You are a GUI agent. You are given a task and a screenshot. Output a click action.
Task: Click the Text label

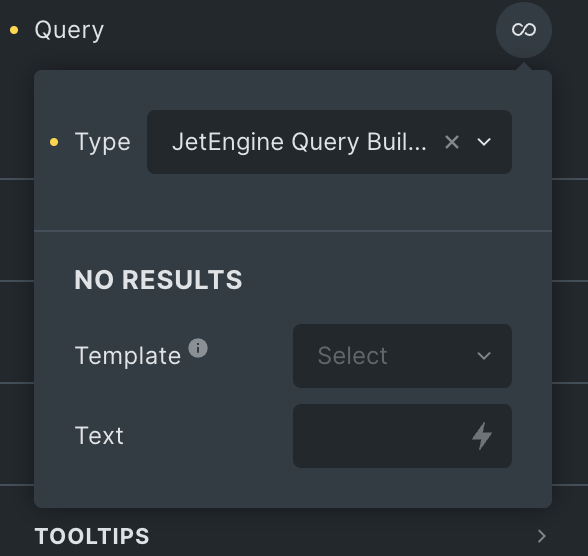(x=99, y=436)
